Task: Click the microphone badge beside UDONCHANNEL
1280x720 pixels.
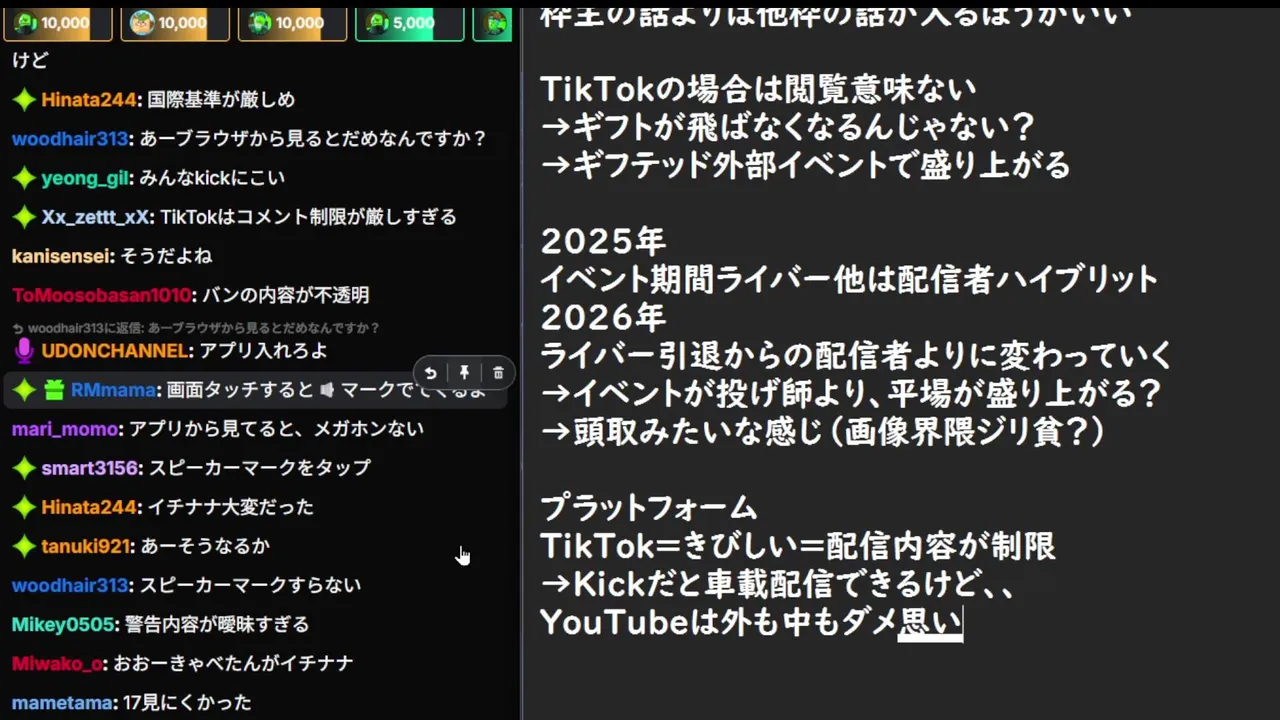Action: 24,351
